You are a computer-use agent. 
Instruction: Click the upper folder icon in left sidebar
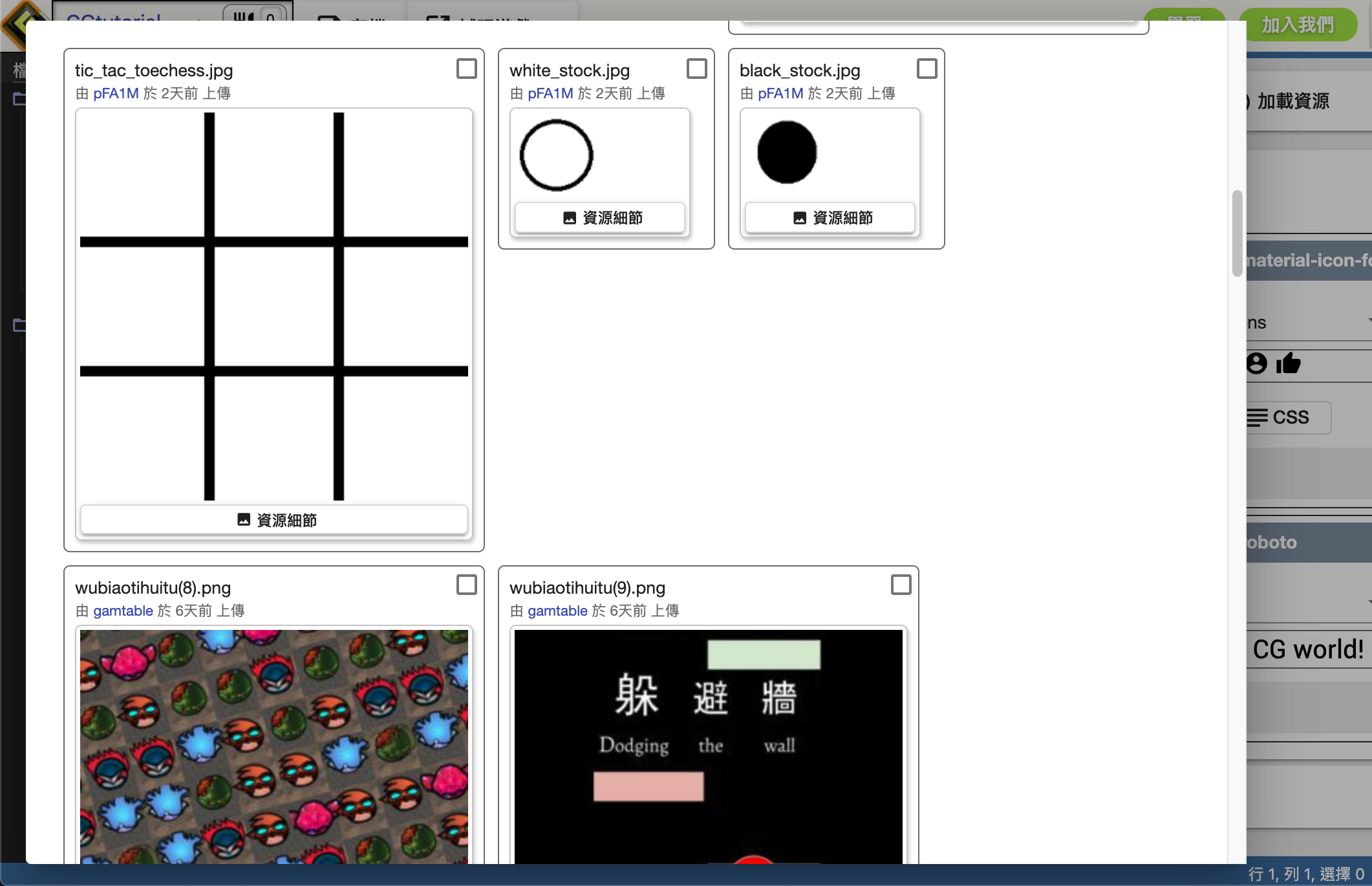click(x=19, y=99)
